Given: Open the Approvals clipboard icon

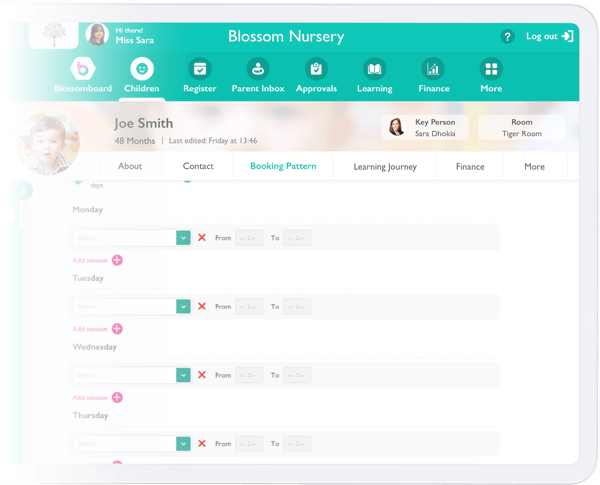Looking at the screenshot, I should [x=316, y=69].
